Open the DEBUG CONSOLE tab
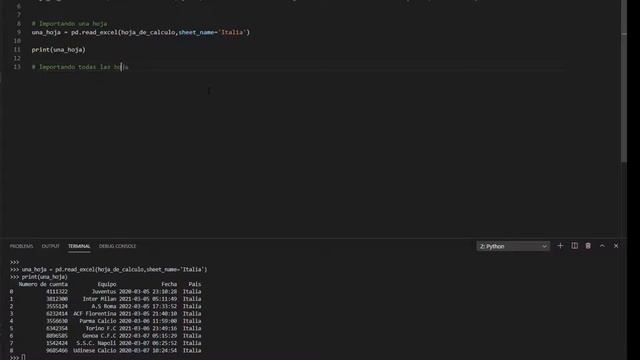 pyautogui.click(x=118, y=246)
